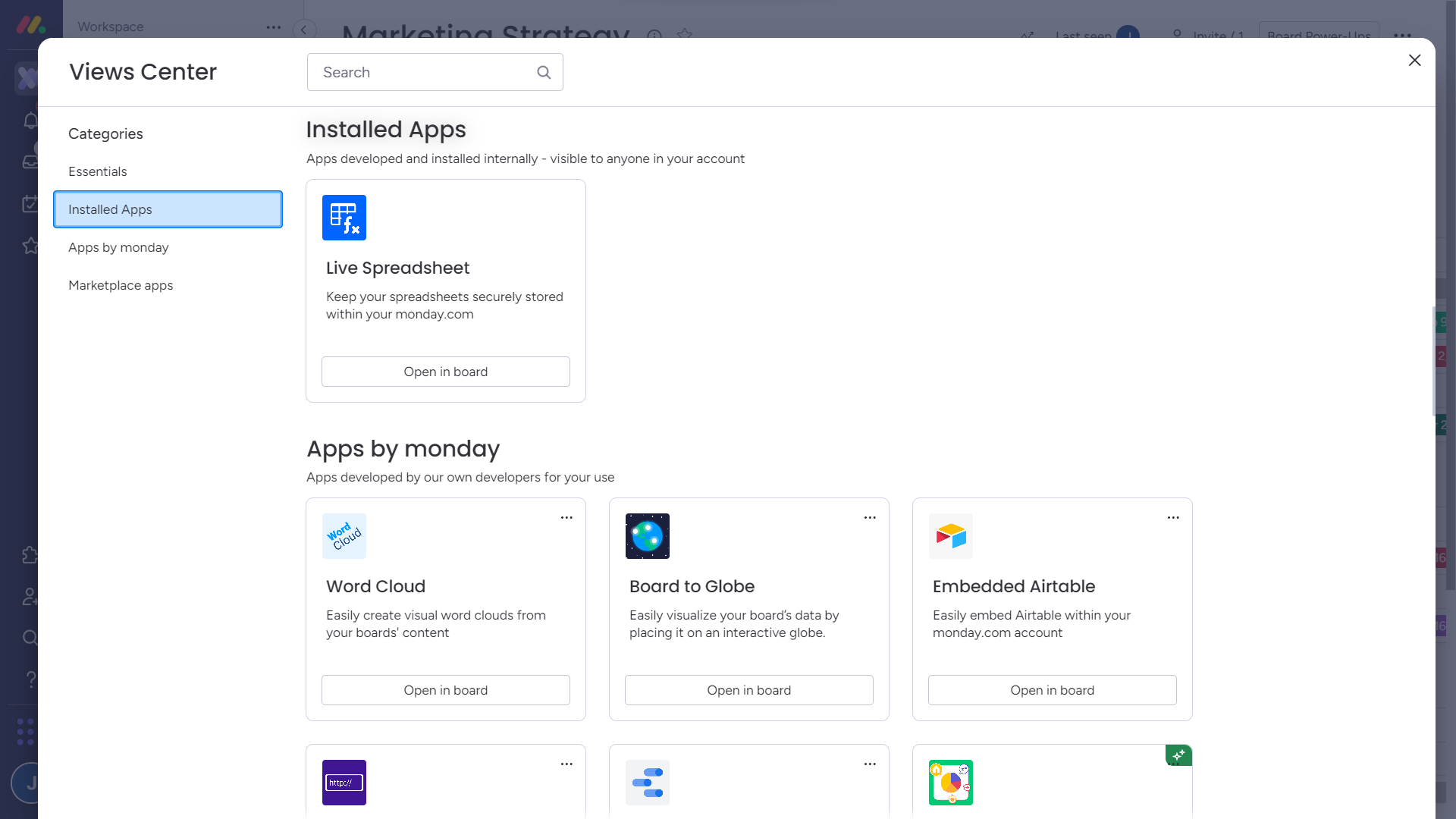Click the Board to Globe icon
Viewport: 1456px width, 819px height.
coord(647,536)
